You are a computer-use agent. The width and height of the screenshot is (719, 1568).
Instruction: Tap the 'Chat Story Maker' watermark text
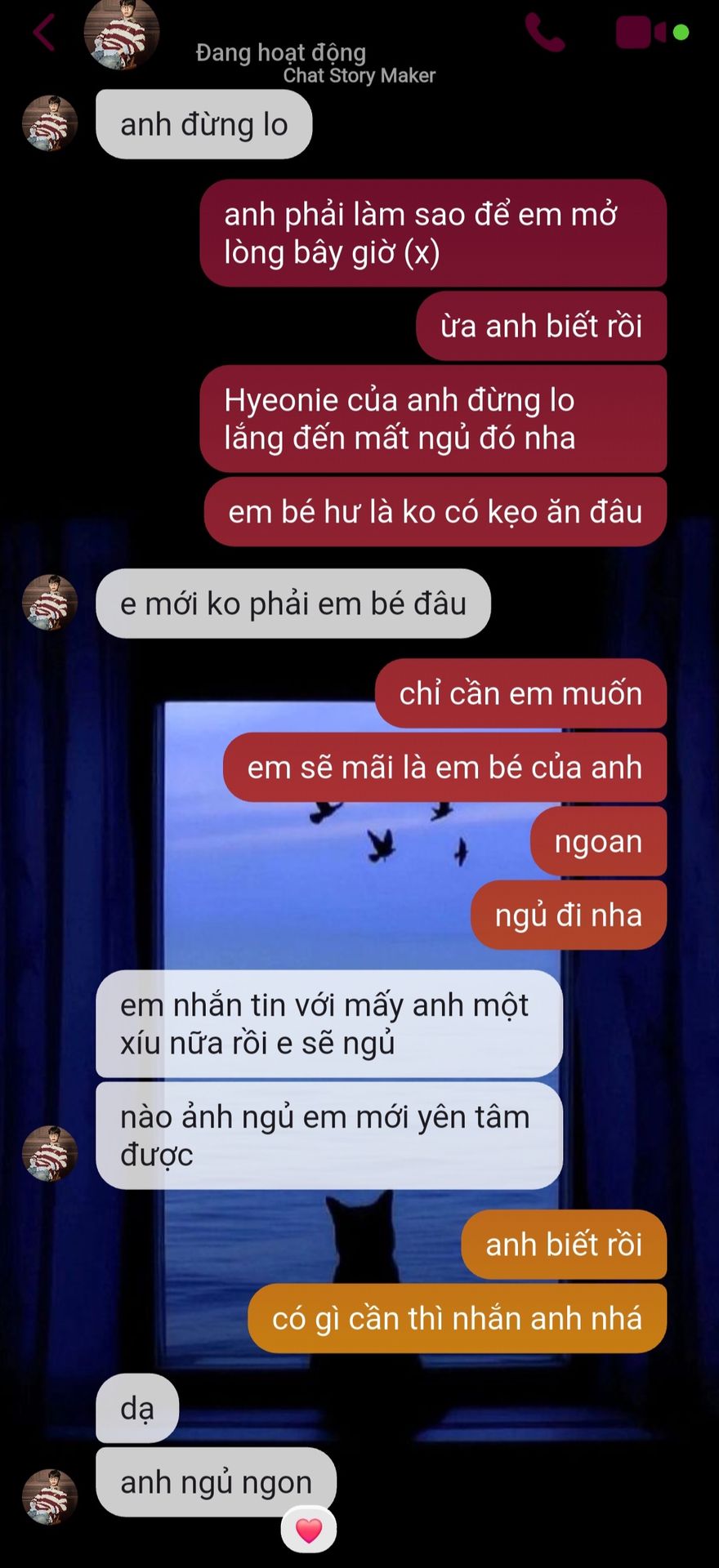359,76
